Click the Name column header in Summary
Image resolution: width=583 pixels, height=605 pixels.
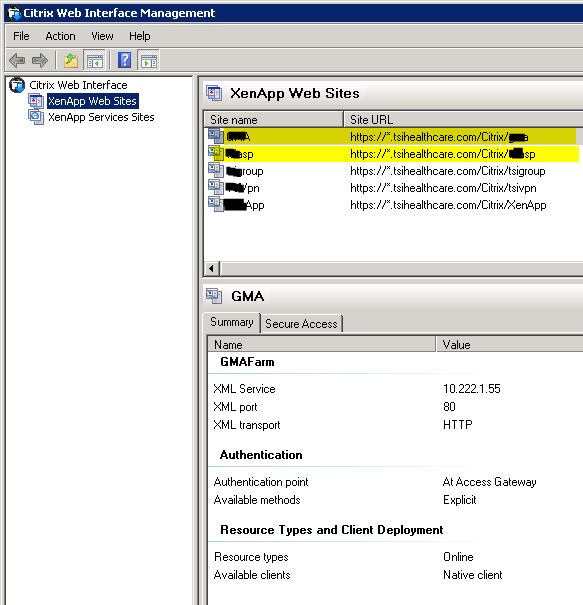point(322,345)
